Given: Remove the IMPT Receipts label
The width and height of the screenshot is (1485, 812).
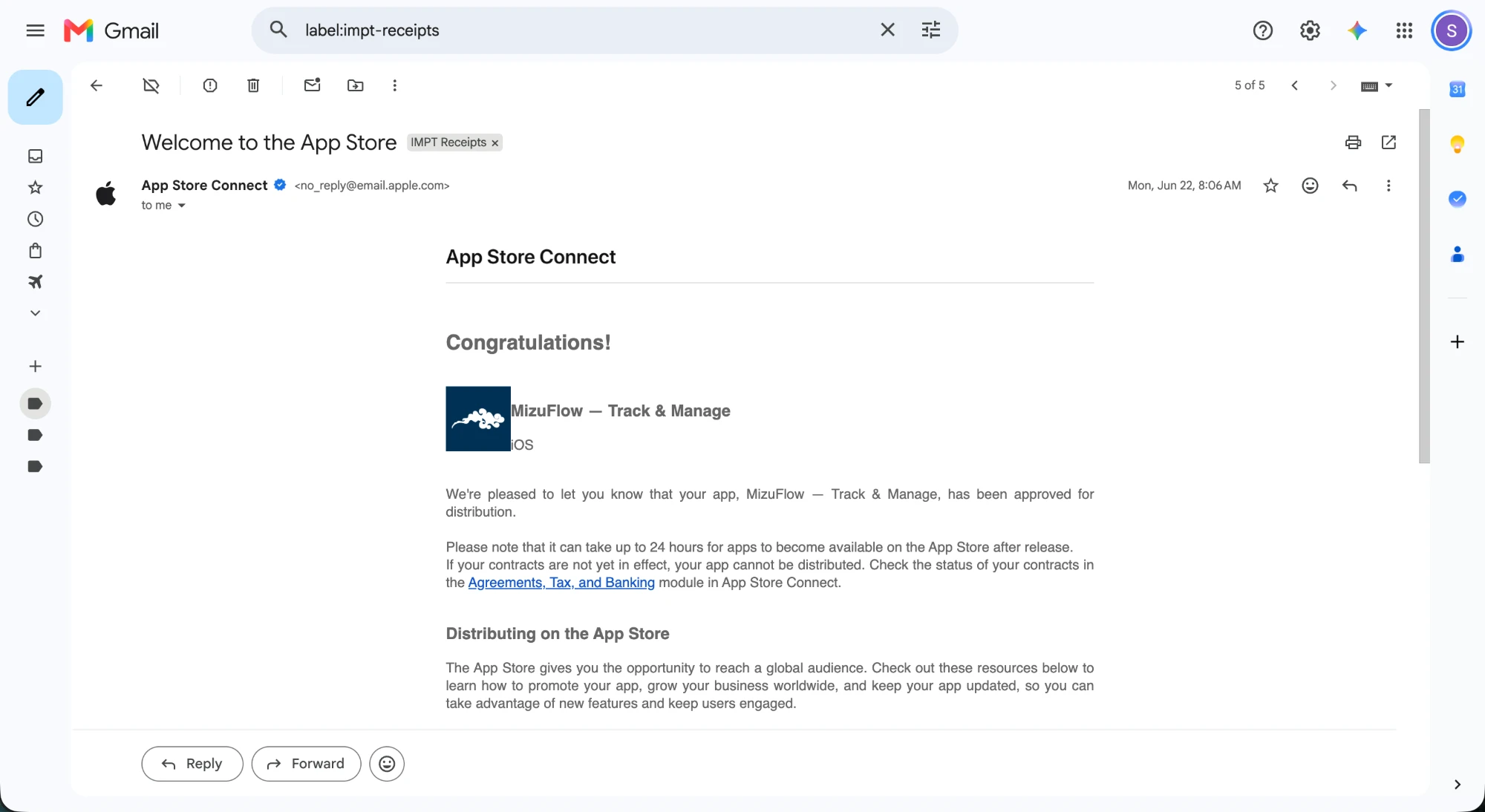Looking at the screenshot, I should coord(495,143).
